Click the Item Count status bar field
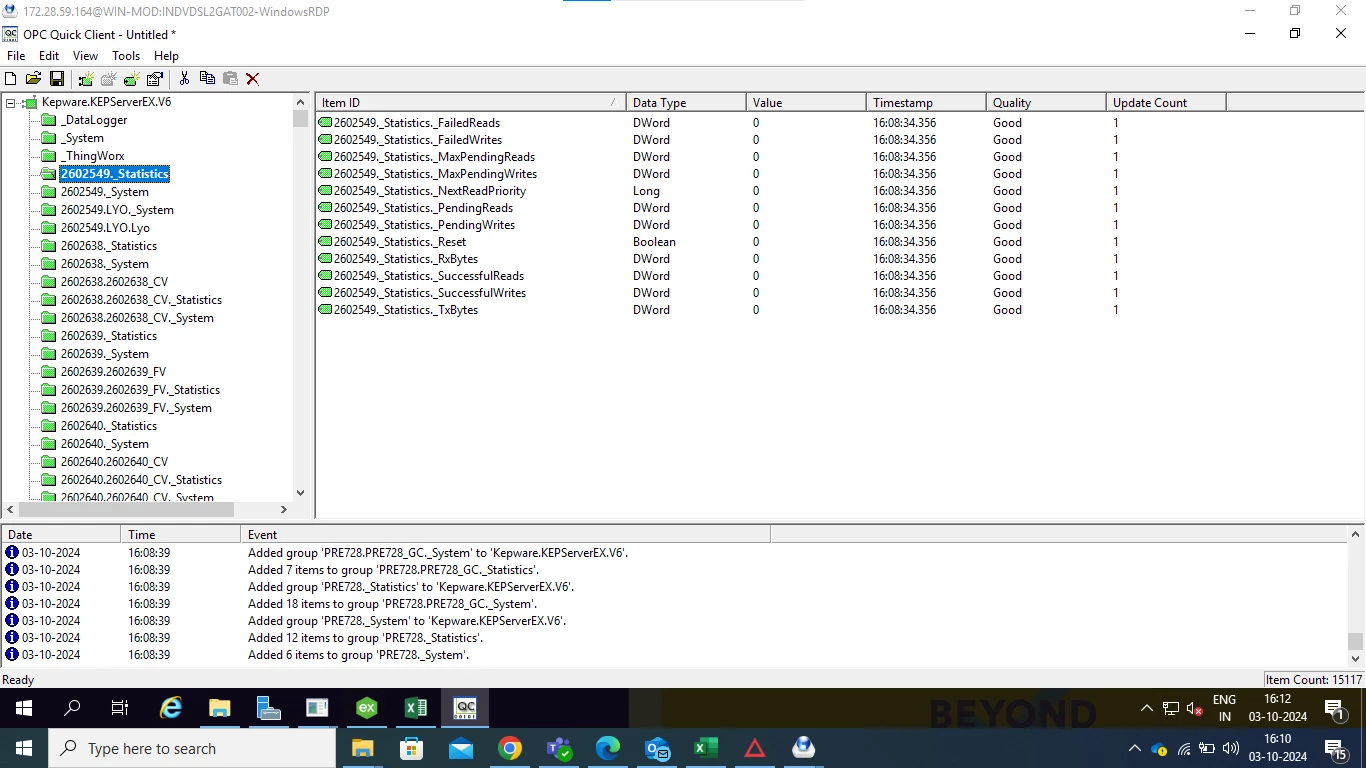This screenshot has width=1366, height=768. 1313,680
